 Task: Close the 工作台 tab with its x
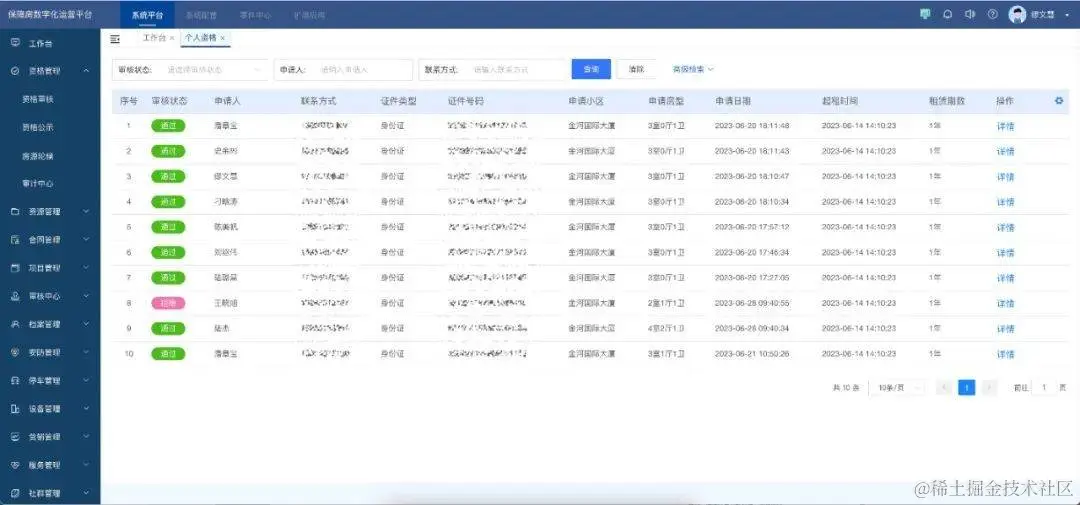pos(172,38)
